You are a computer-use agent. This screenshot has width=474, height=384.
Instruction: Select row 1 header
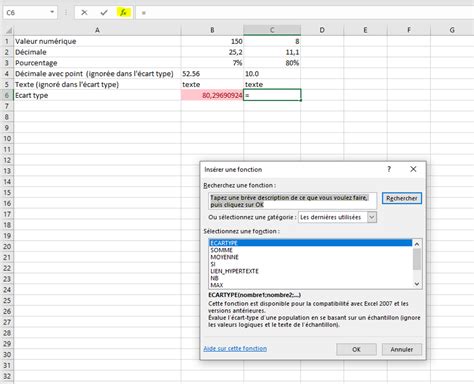(x=7, y=41)
